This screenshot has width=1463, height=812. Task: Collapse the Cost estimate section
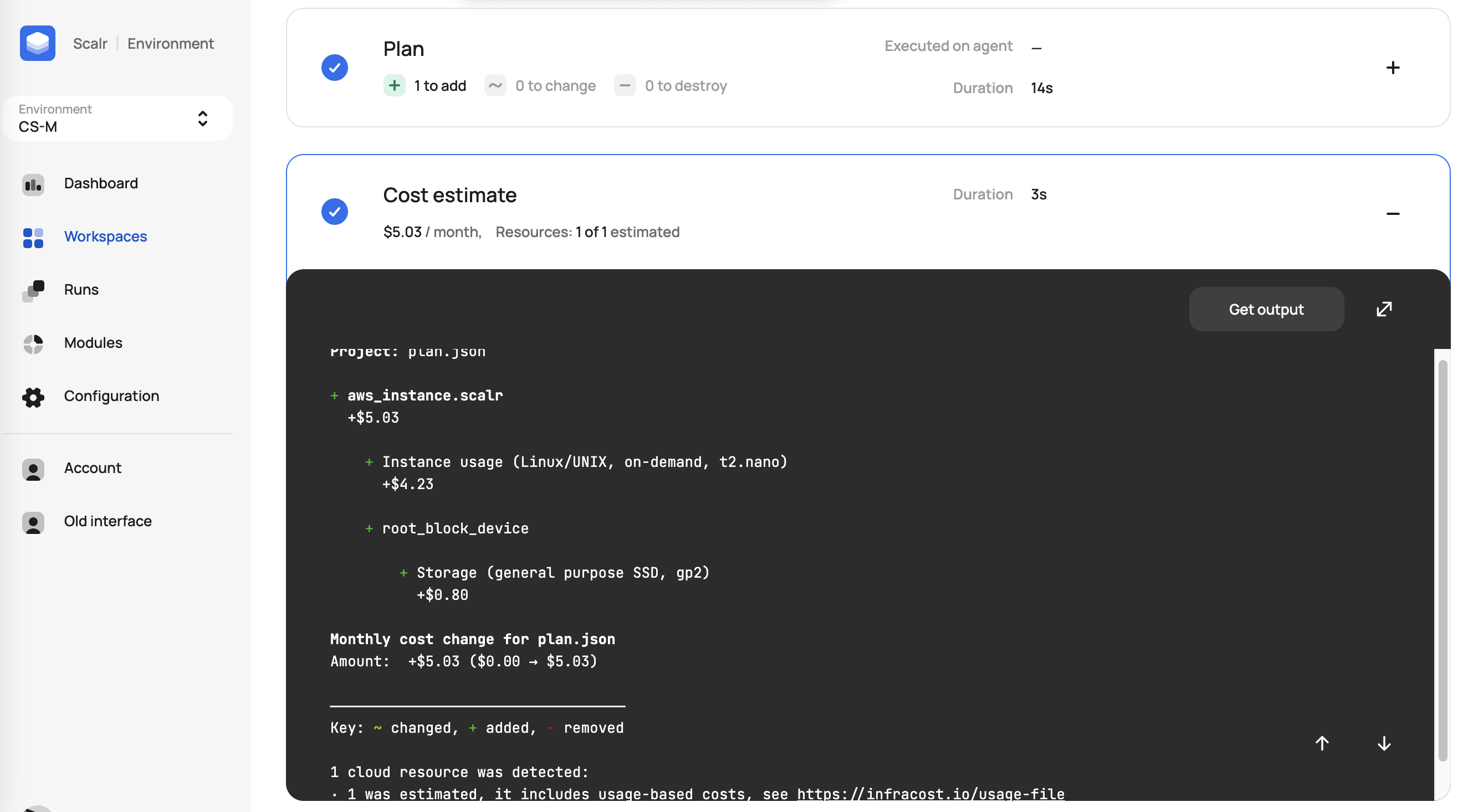pyautogui.click(x=1392, y=213)
